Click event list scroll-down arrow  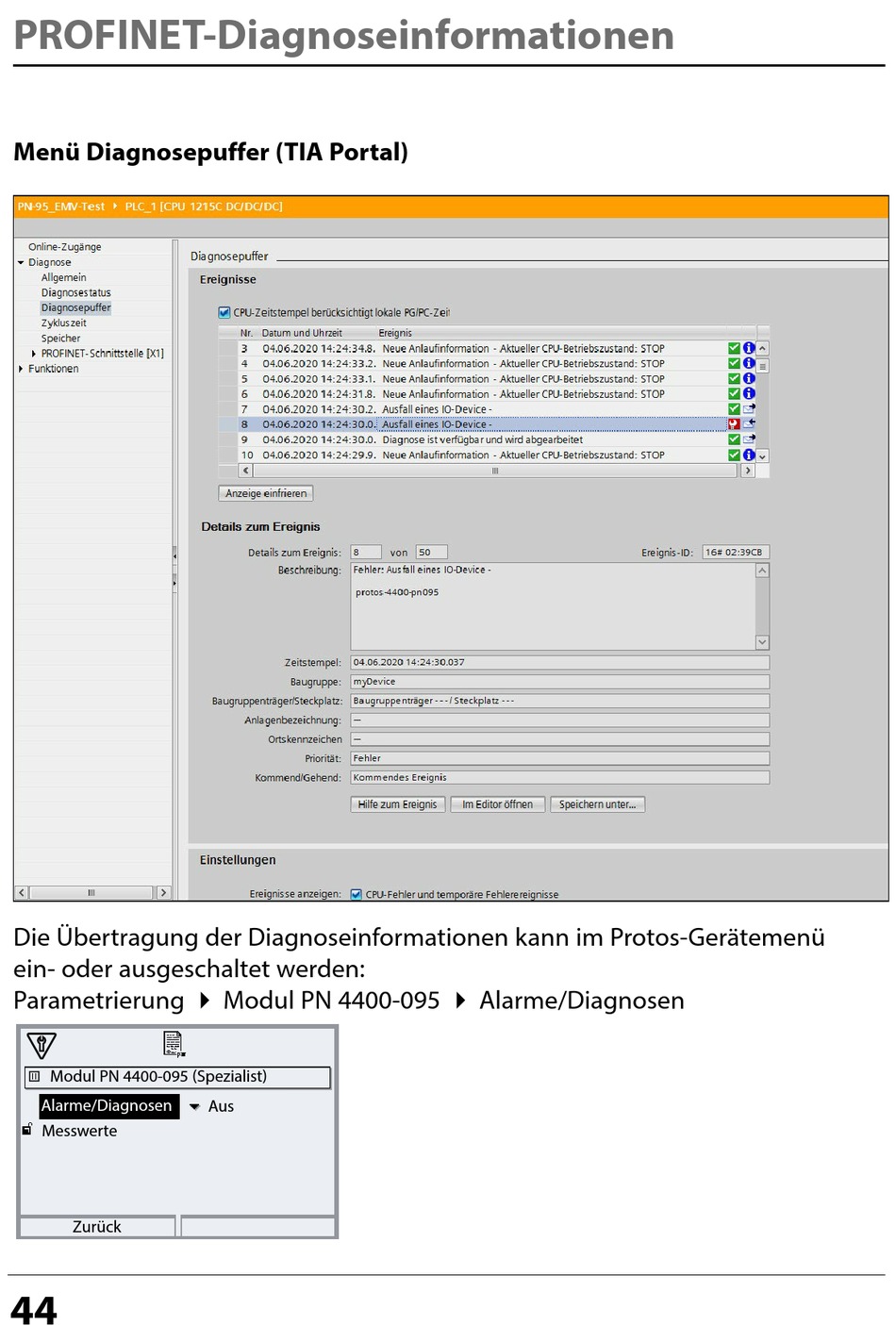click(x=763, y=455)
